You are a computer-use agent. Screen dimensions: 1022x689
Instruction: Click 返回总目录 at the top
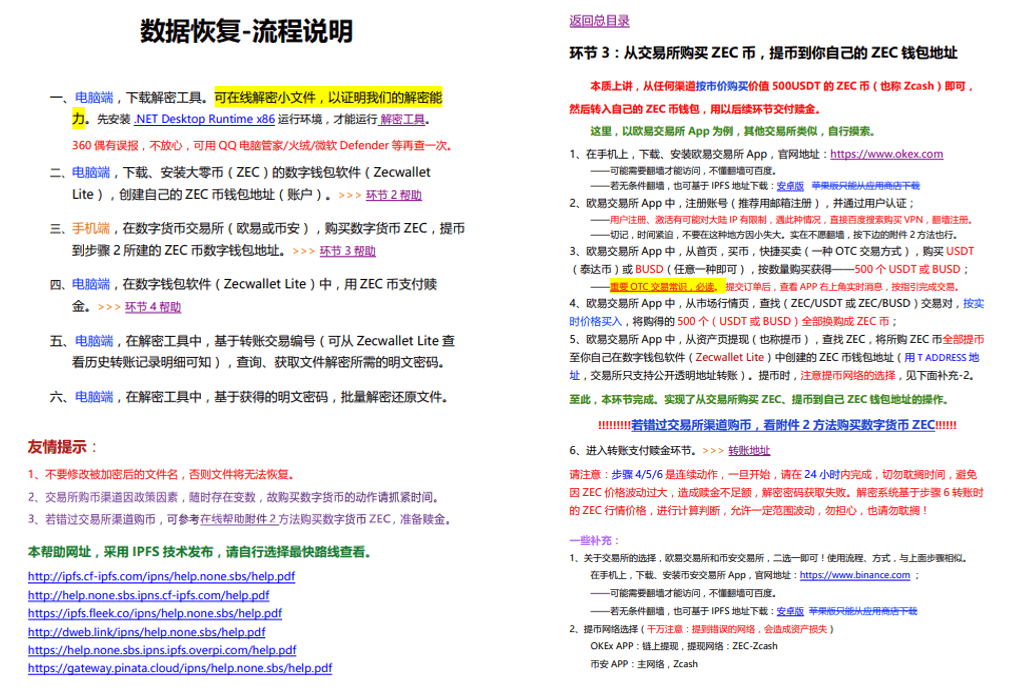[599, 21]
